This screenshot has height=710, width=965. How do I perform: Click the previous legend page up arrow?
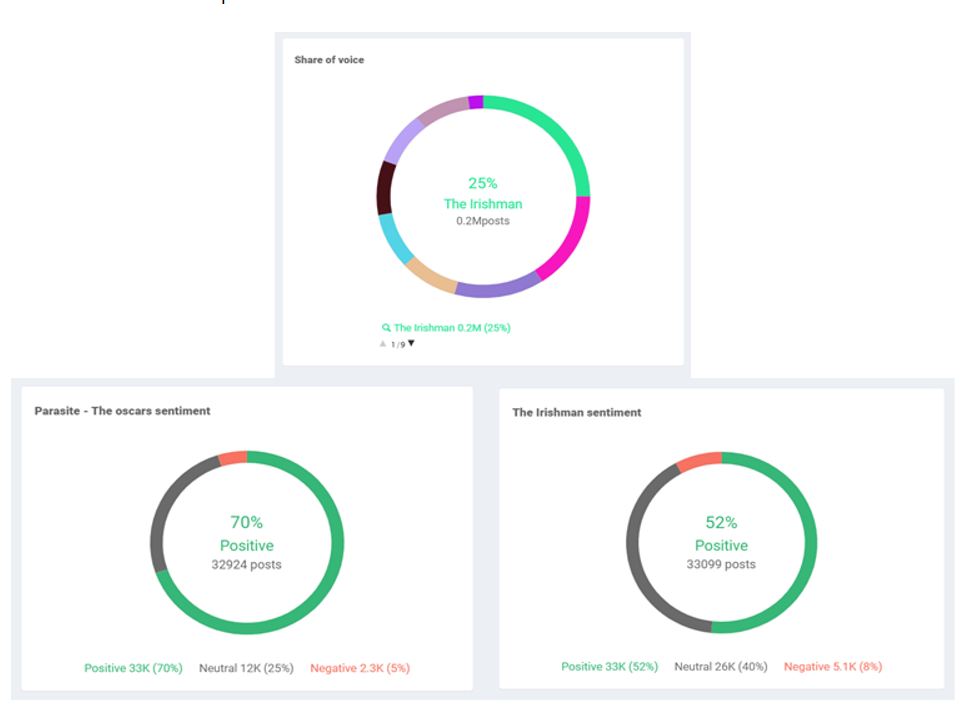(383, 344)
